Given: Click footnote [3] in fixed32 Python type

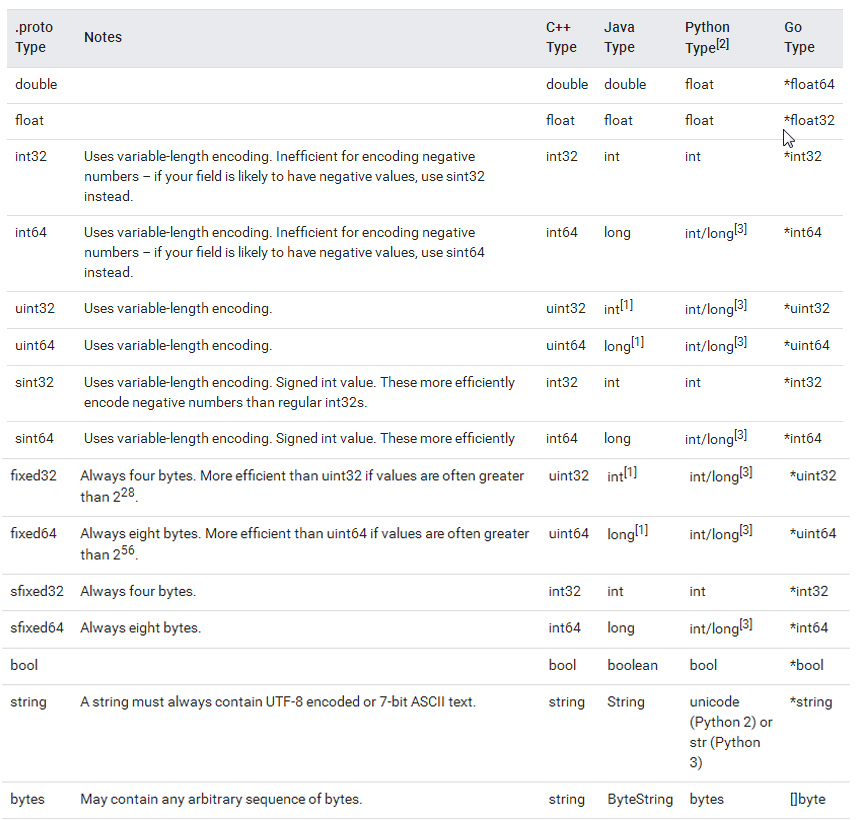Looking at the screenshot, I should click(x=746, y=472).
